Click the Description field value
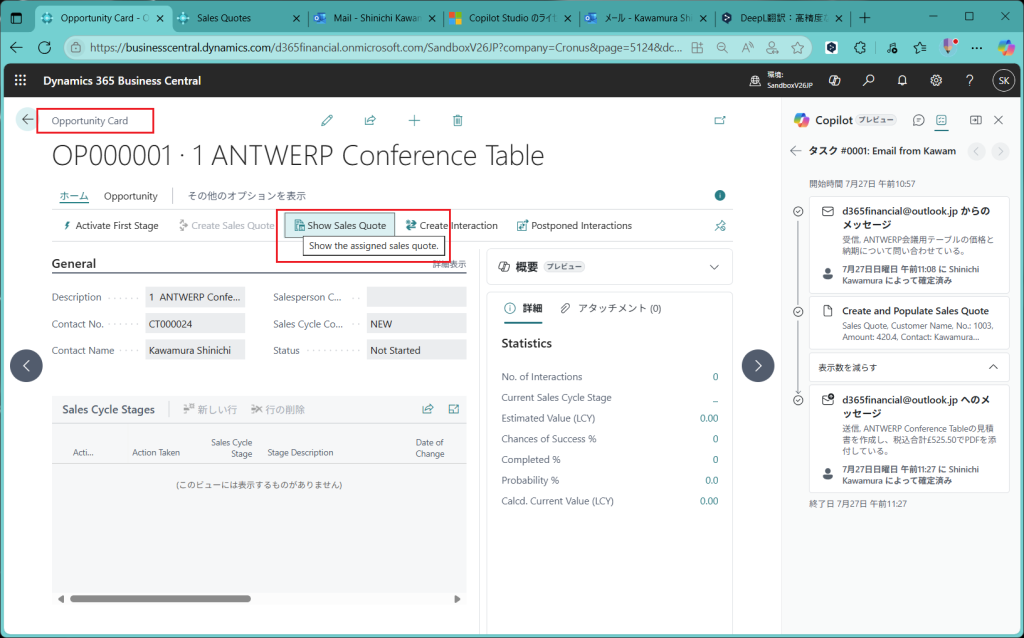The width and height of the screenshot is (1024, 638). click(195, 296)
